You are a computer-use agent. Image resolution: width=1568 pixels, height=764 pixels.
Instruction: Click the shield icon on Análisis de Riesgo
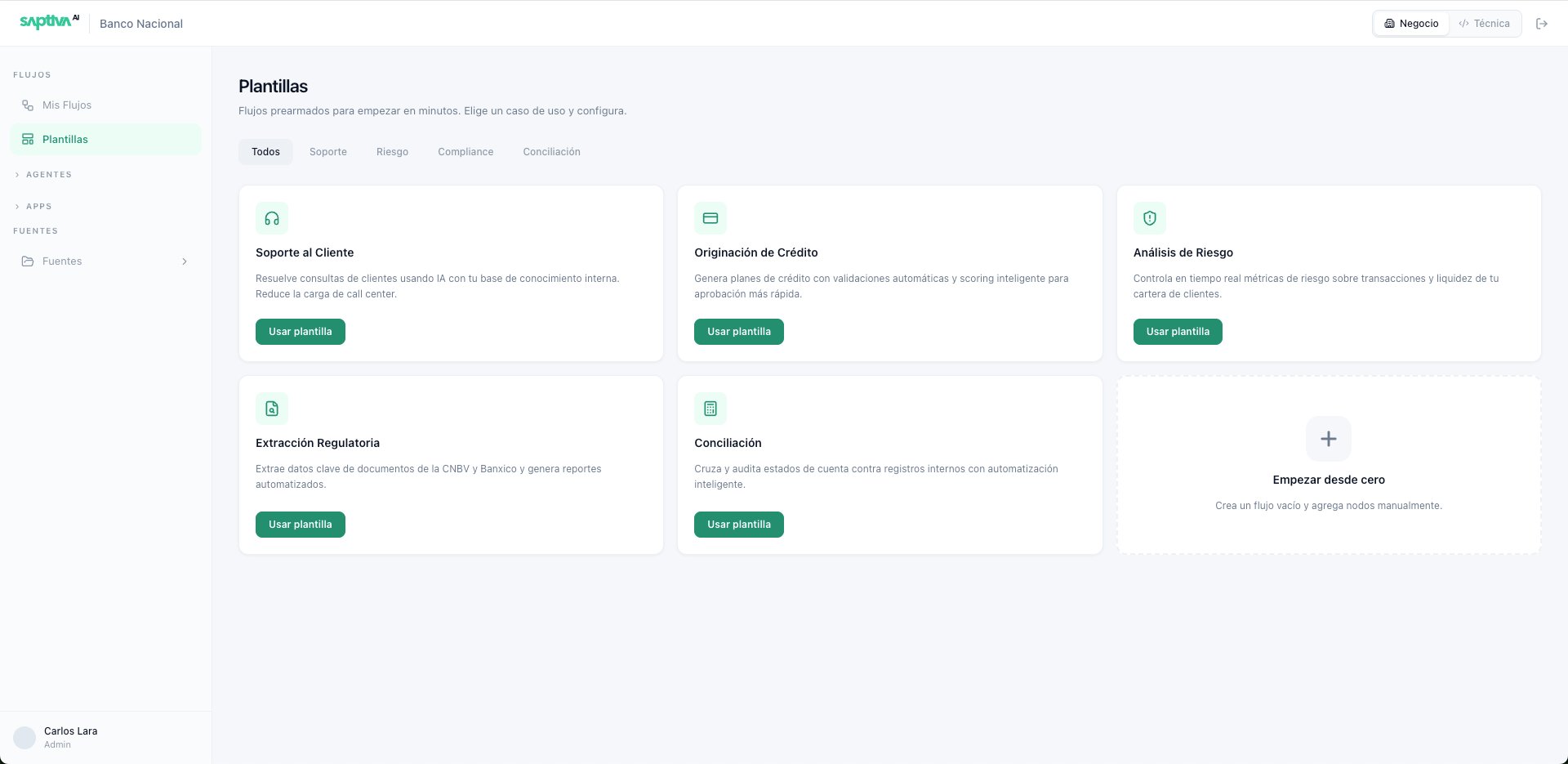pos(1149,218)
